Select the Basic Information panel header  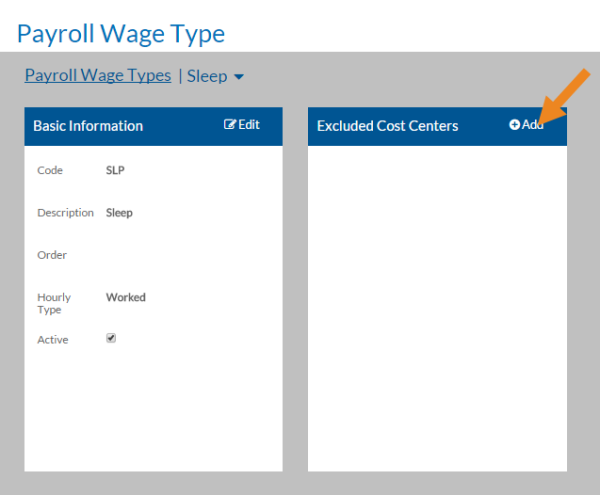[88, 126]
